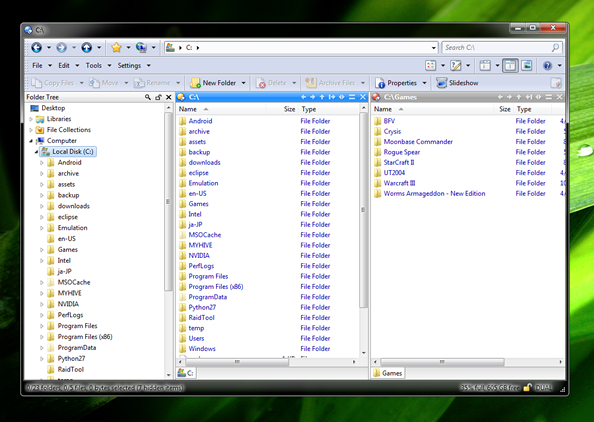
Task: Click the Properties info icon
Action: click(x=380, y=83)
